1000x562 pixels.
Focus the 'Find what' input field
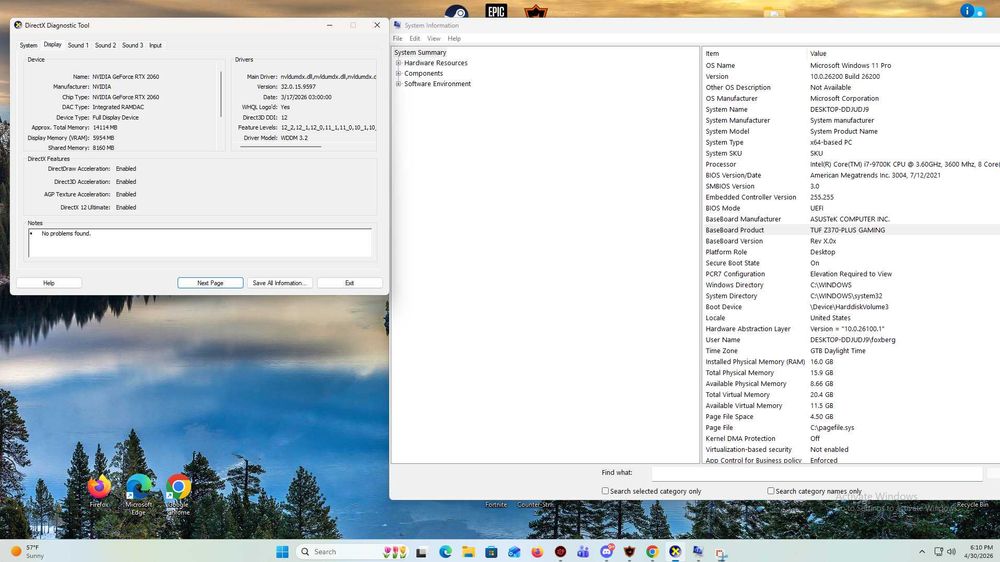[816, 473]
